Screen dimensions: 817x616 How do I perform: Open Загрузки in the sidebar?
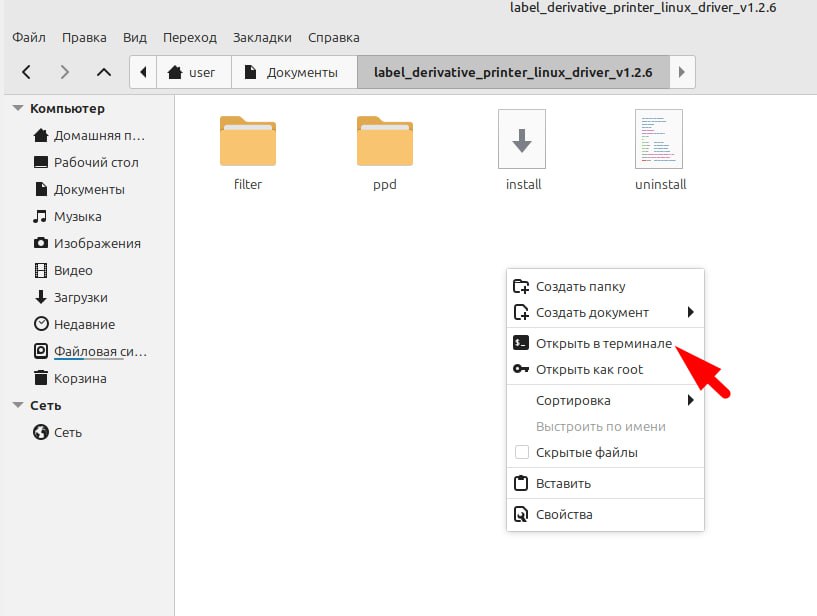click(x=80, y=297)
